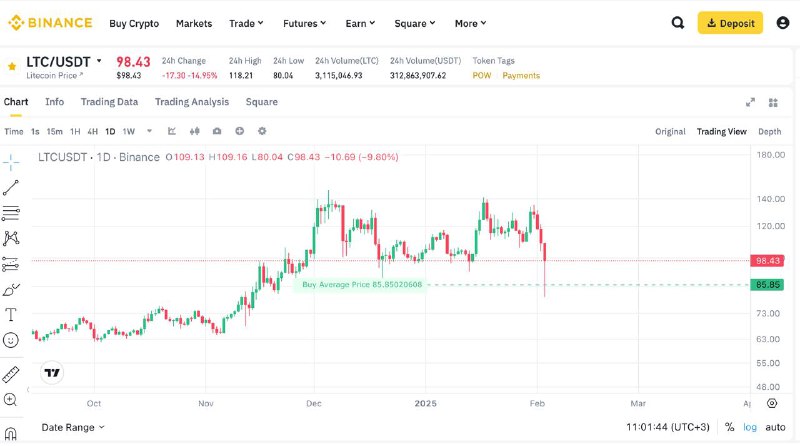Select the 4H time interval
800x446 pixels.
[x=92, y=132]
